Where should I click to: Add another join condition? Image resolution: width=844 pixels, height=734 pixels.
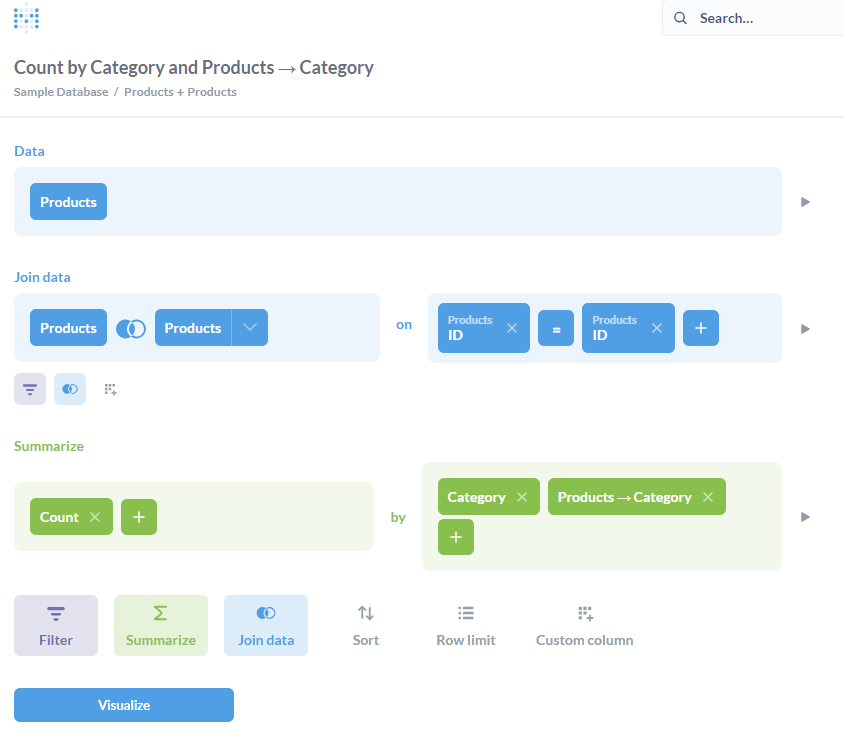pos(701,328)
